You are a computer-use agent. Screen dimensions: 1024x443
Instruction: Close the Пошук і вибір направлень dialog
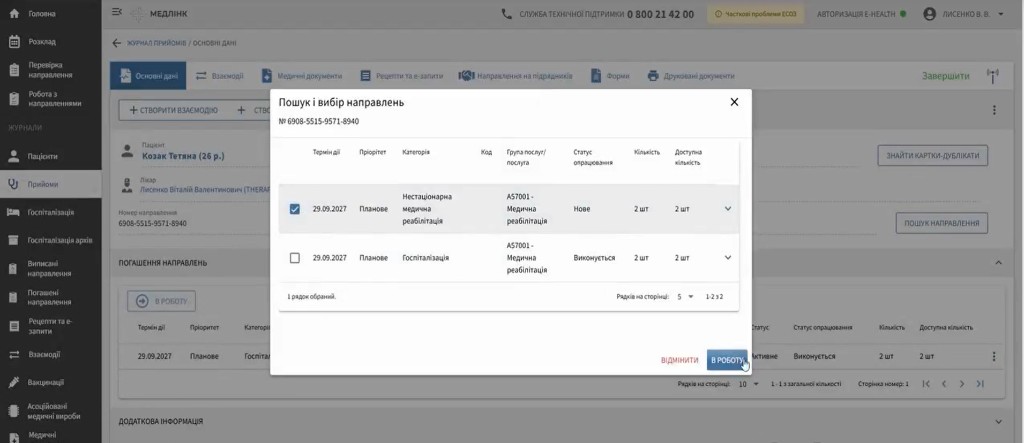(734, 102)
